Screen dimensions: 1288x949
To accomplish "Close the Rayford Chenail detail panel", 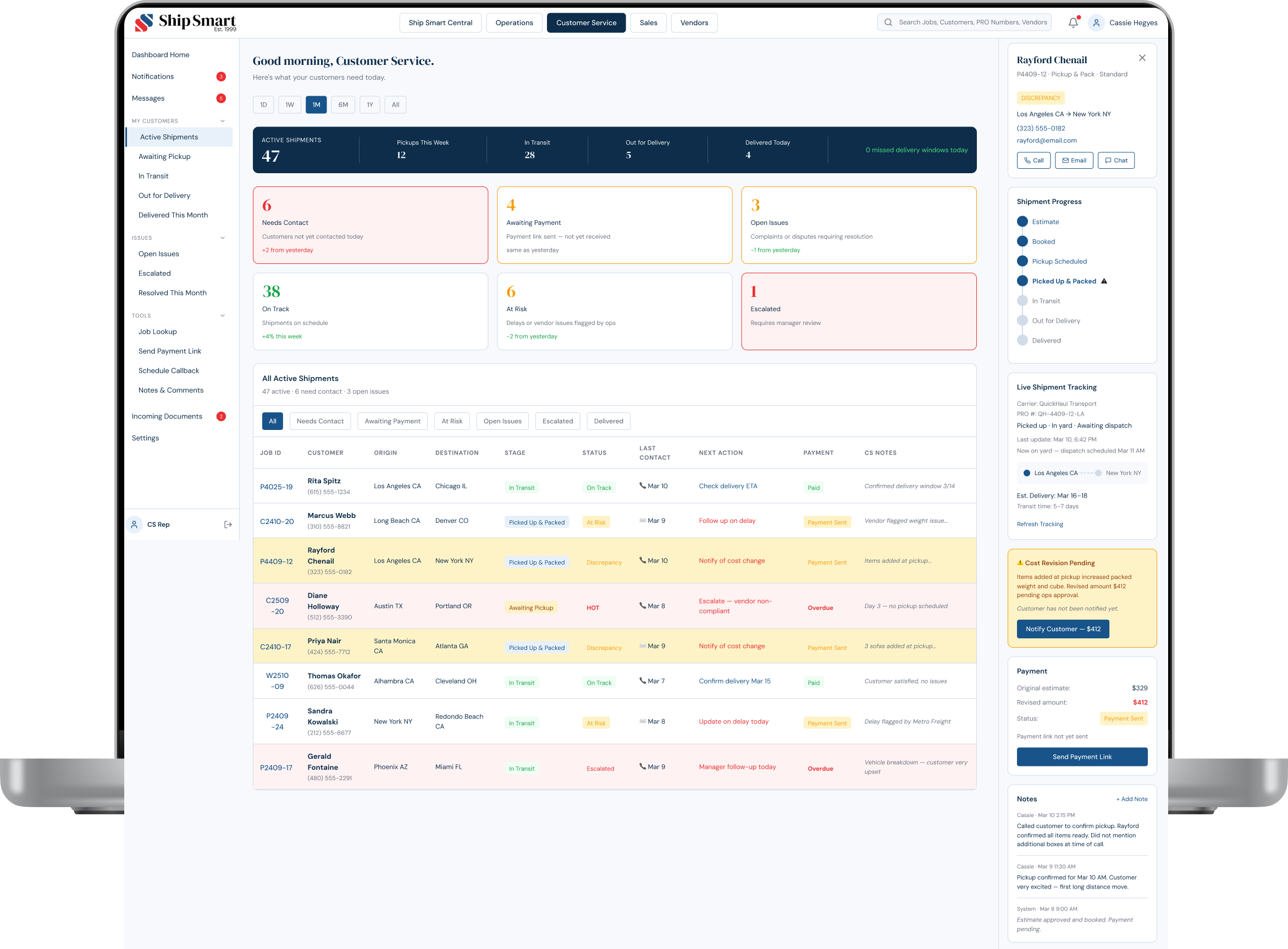I will (1142, 58).
